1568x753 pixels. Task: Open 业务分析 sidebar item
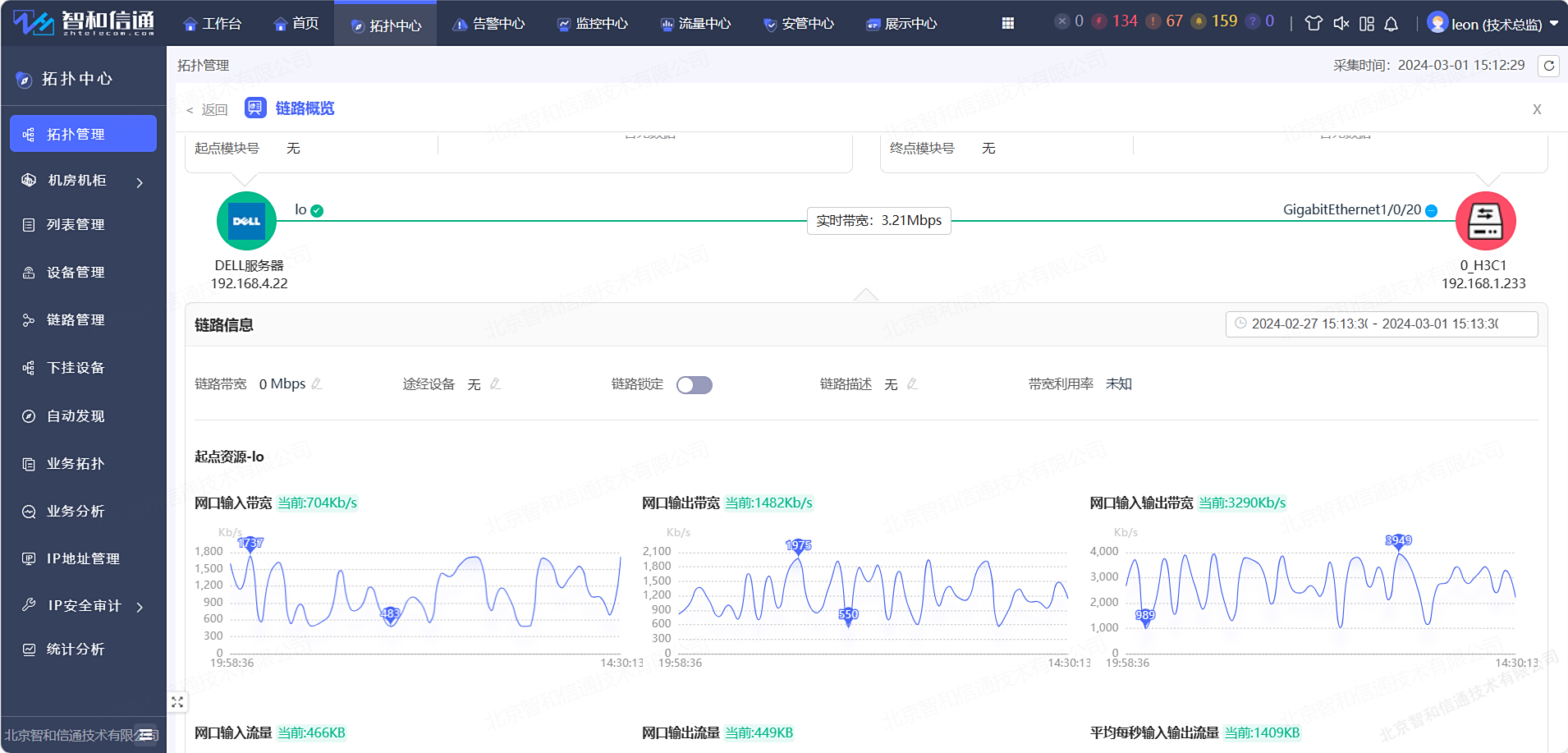tap(83, 511)
